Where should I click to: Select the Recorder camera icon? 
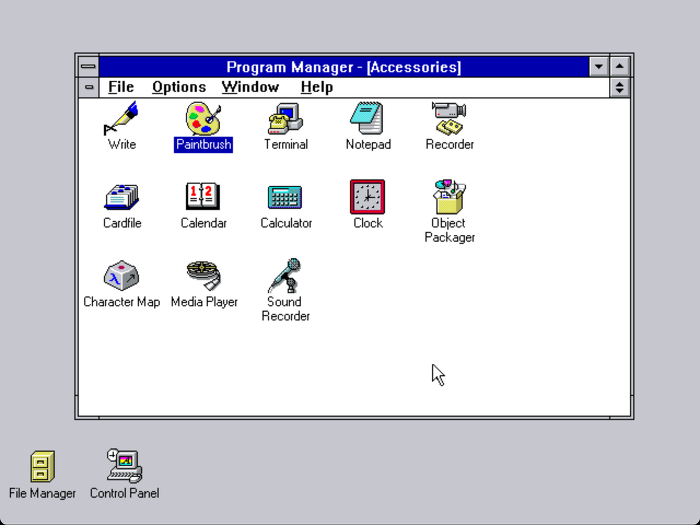(x=449, y=118)
